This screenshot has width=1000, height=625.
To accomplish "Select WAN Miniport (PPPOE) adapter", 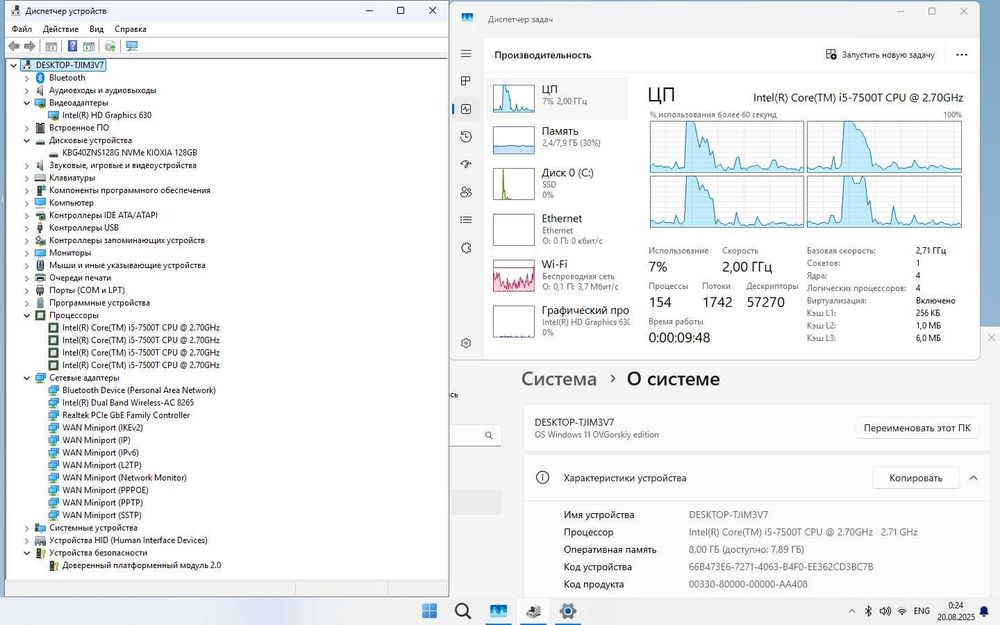I will point(105,490).
